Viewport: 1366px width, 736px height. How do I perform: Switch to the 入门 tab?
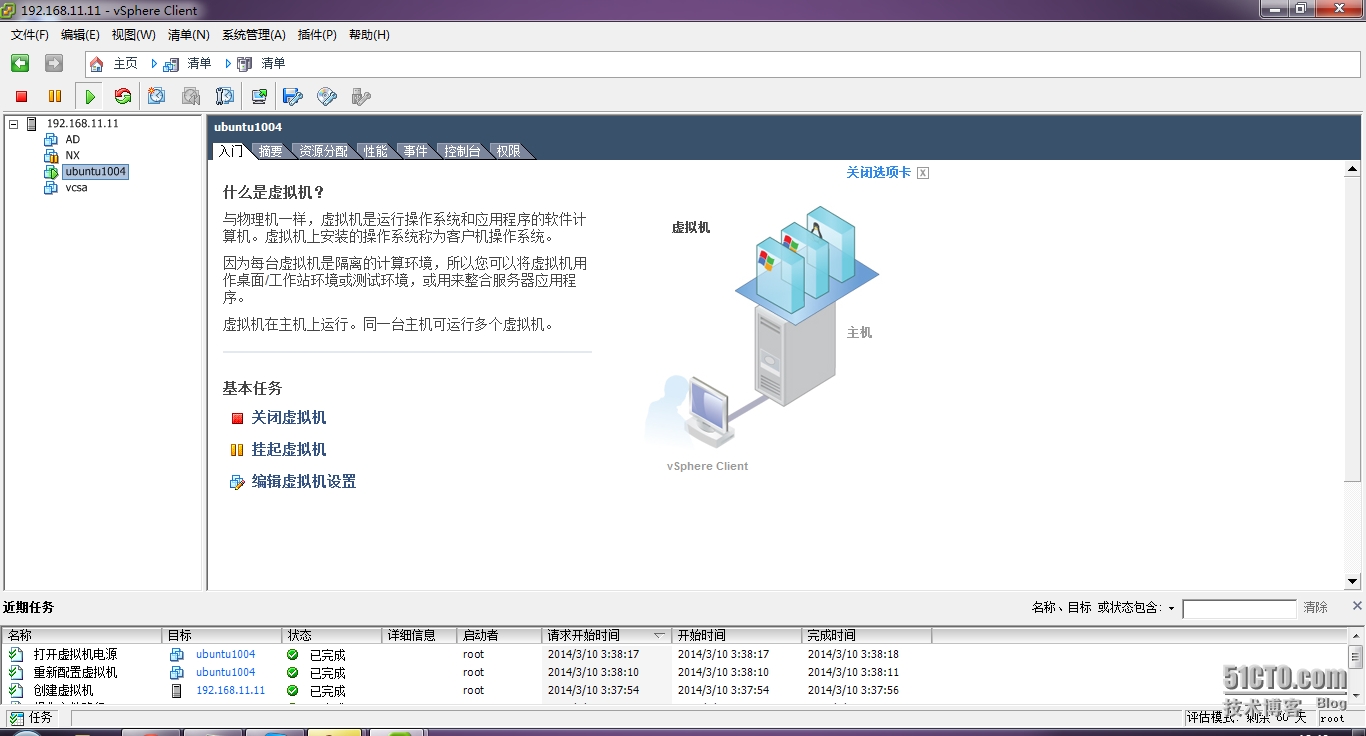pos(230,151)
